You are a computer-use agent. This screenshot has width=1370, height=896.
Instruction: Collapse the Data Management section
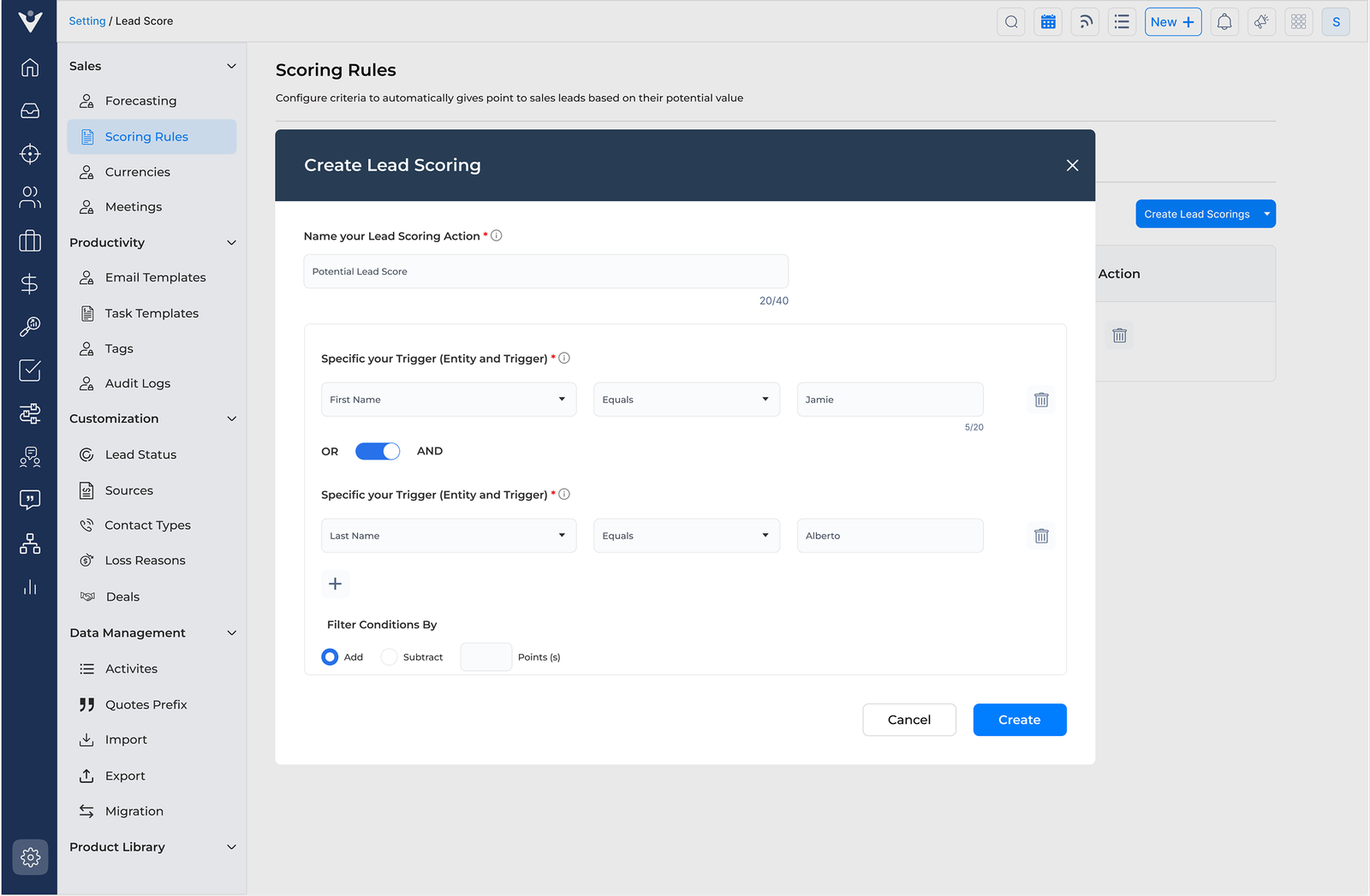tap(231, 632)
